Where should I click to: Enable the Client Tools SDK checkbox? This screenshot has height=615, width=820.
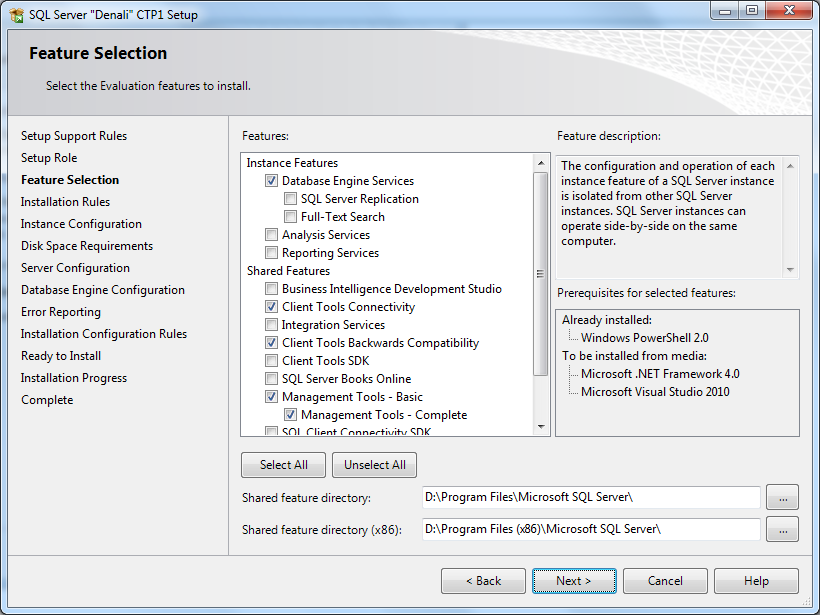tap(271, 361)
